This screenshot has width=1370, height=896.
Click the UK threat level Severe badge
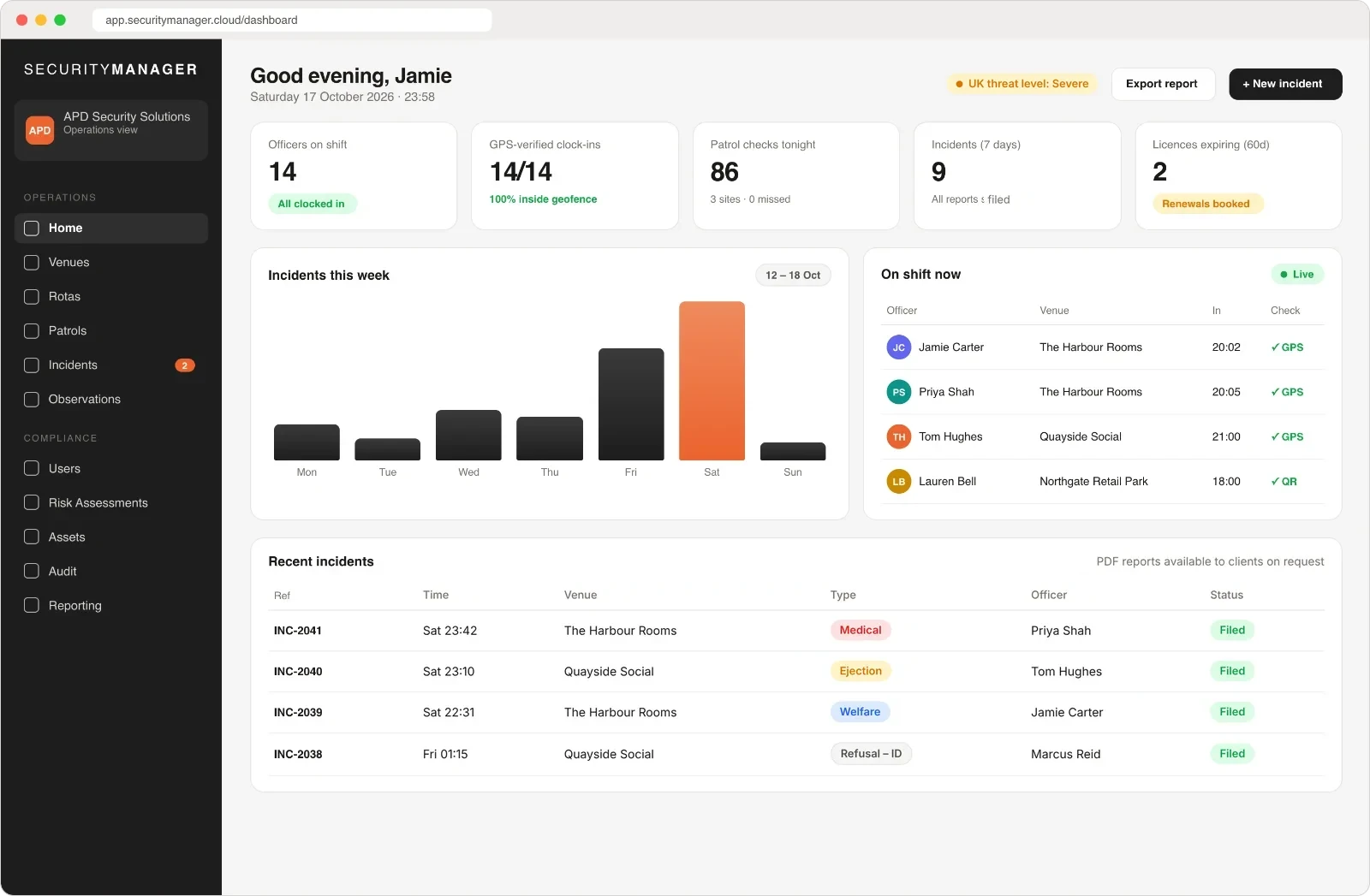(1022, 84)
